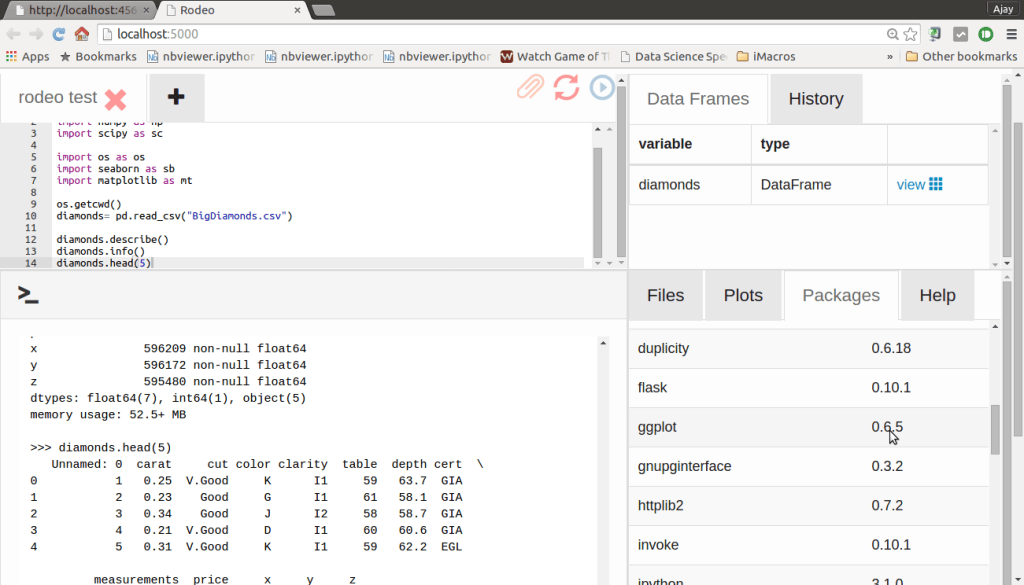Select the ggplot package row
Image resolution: width=1024 pixels, height=585 pixels.
pos(808,427)
